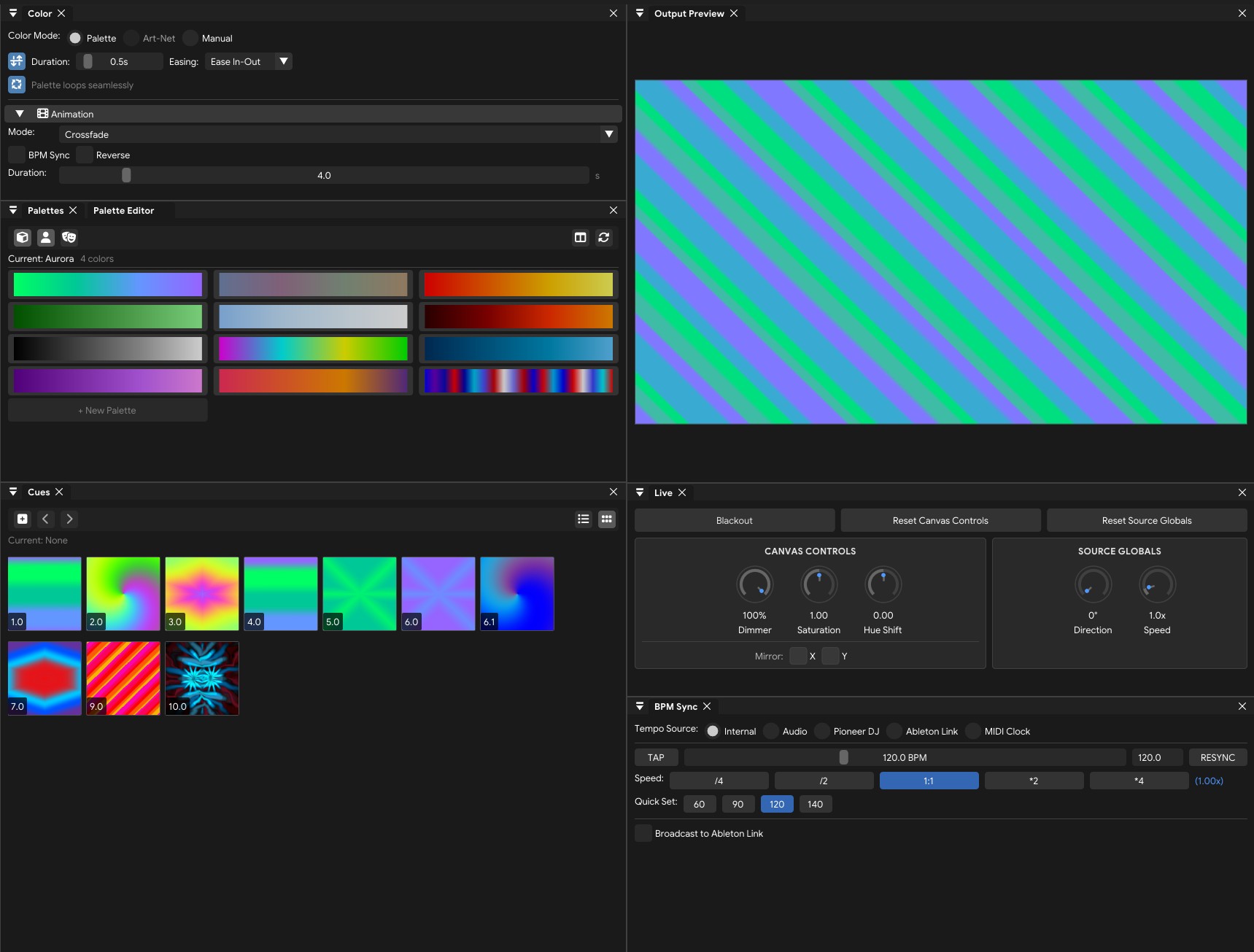The image size is (1254, 952).
Task: Click the Dimmer knob
Action: pos(754,584)
